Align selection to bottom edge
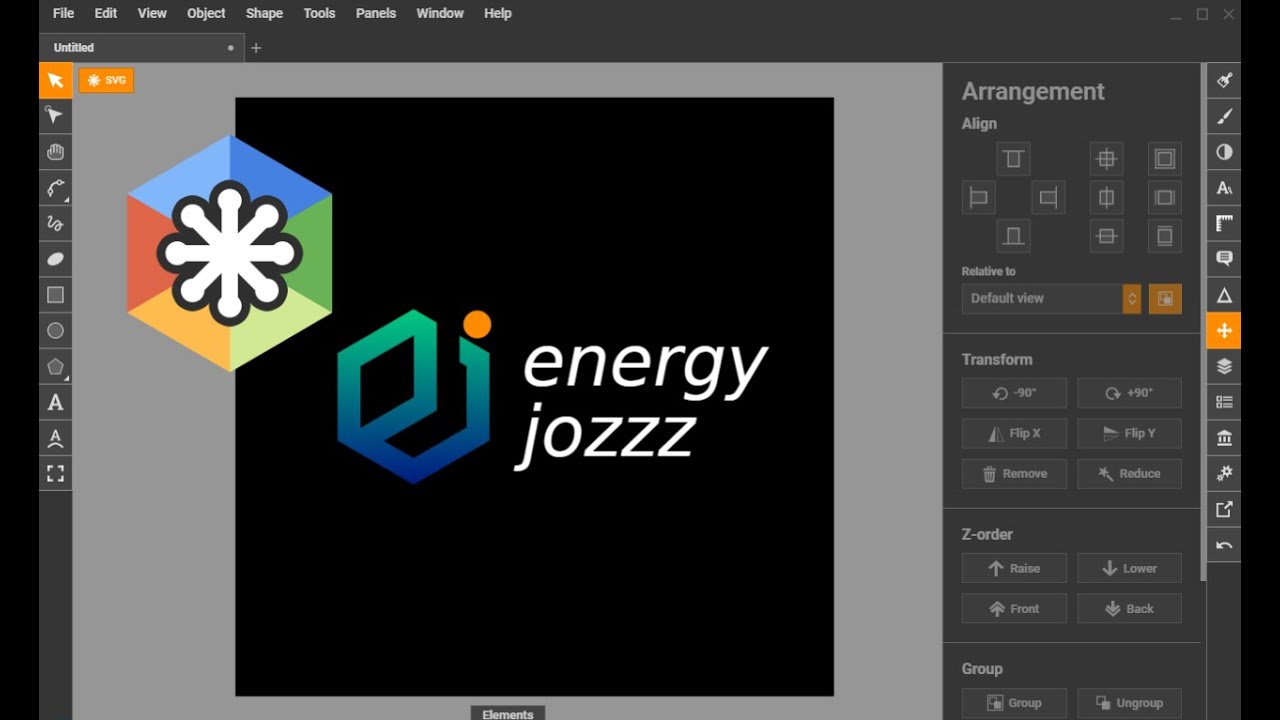 [x=1013, y=236]
